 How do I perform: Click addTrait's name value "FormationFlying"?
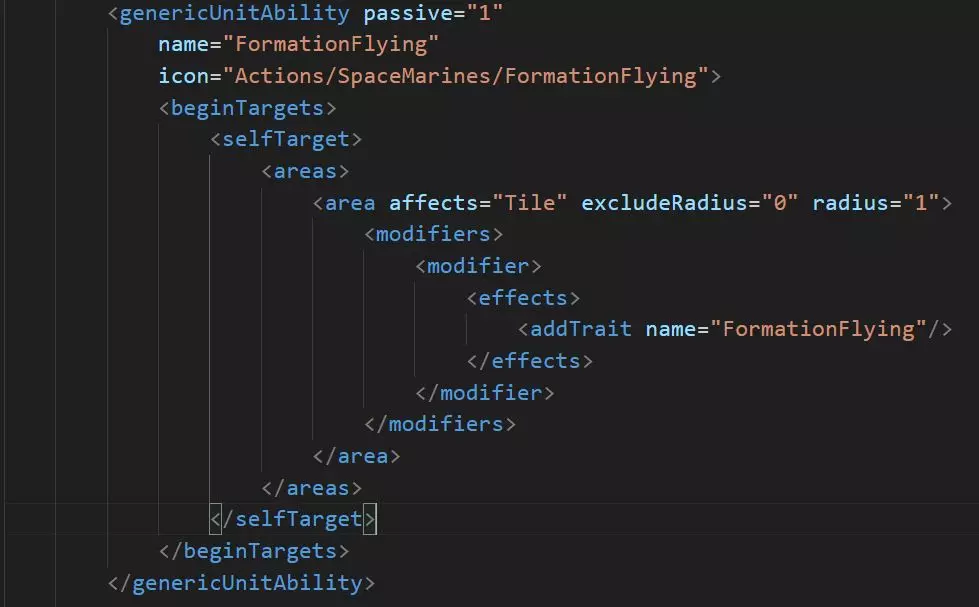[818, 330]
